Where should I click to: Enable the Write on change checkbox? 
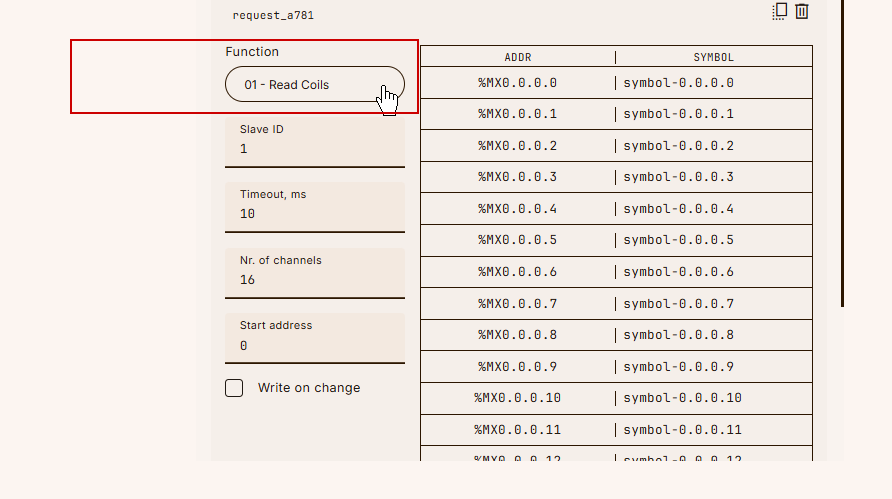coord(234,388)
